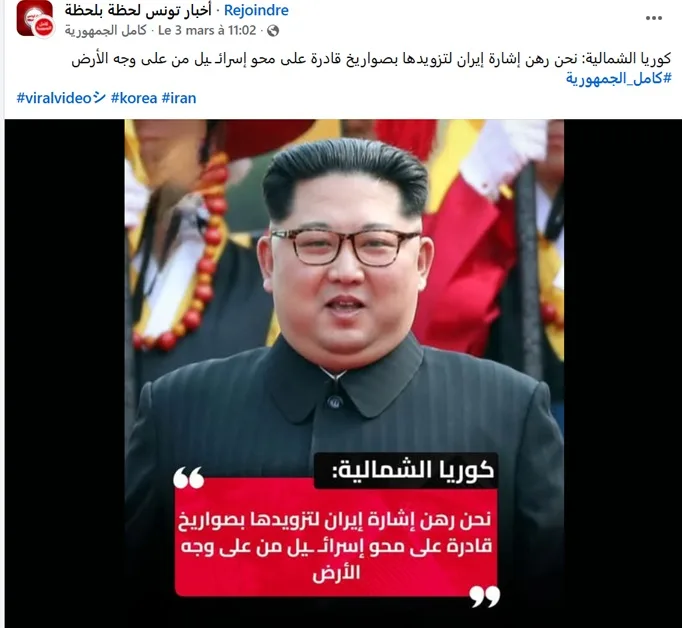Join the group via Rejoindre
Image resolution: width=684 pixels, height=628 pixels.
[256, 10]
